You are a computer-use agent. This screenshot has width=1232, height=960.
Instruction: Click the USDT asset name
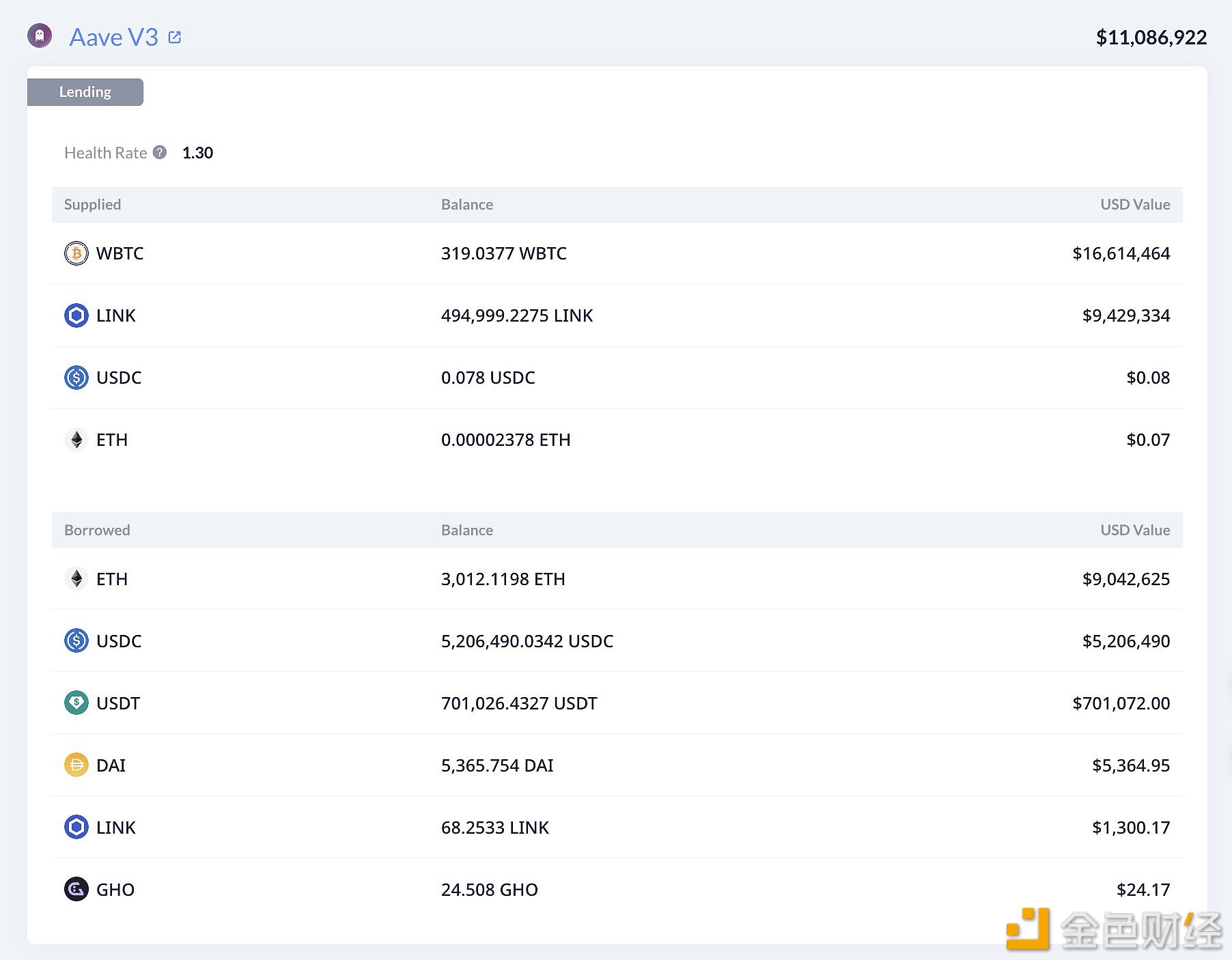[118, 703]
